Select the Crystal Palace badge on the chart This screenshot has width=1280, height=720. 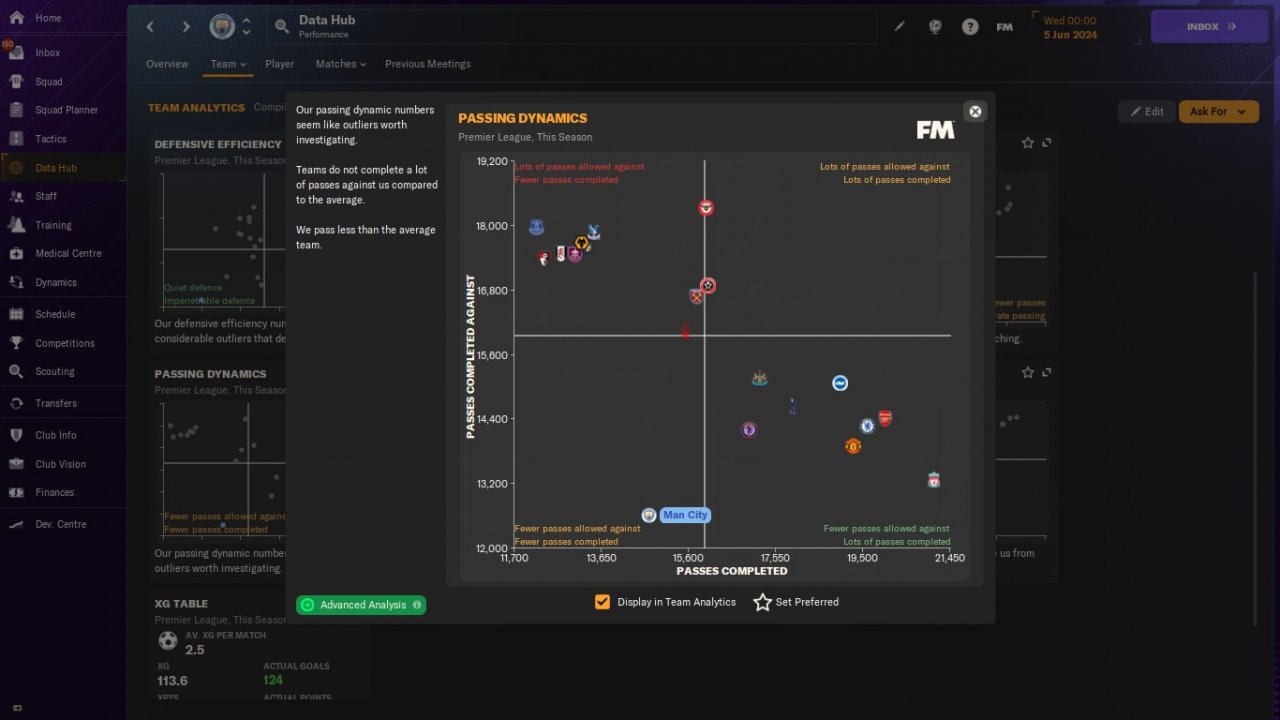coord(594,233)
